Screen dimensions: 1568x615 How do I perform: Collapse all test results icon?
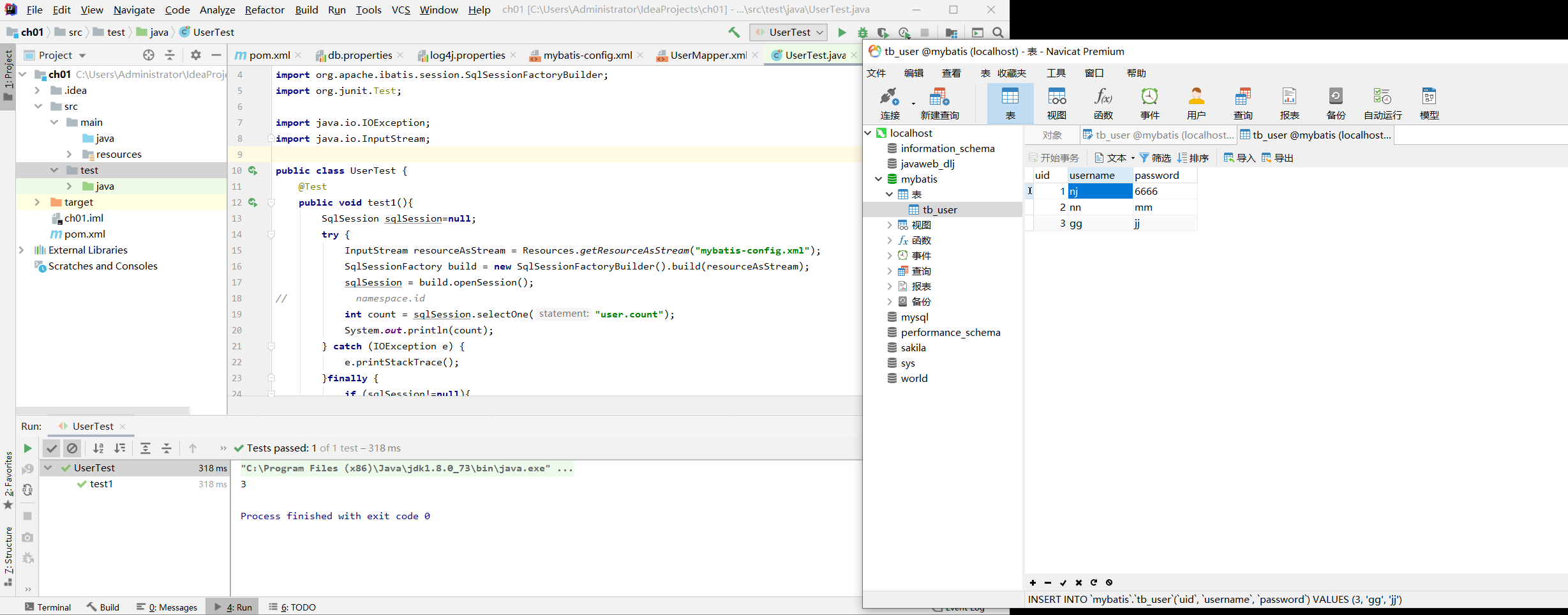click(x=167, y=448)
